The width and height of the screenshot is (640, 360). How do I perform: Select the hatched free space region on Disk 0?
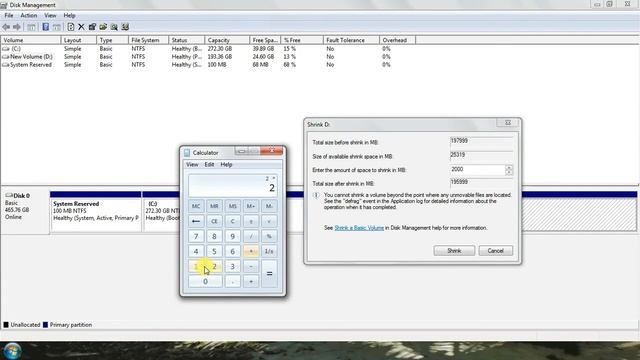click(x=579, y=211)
